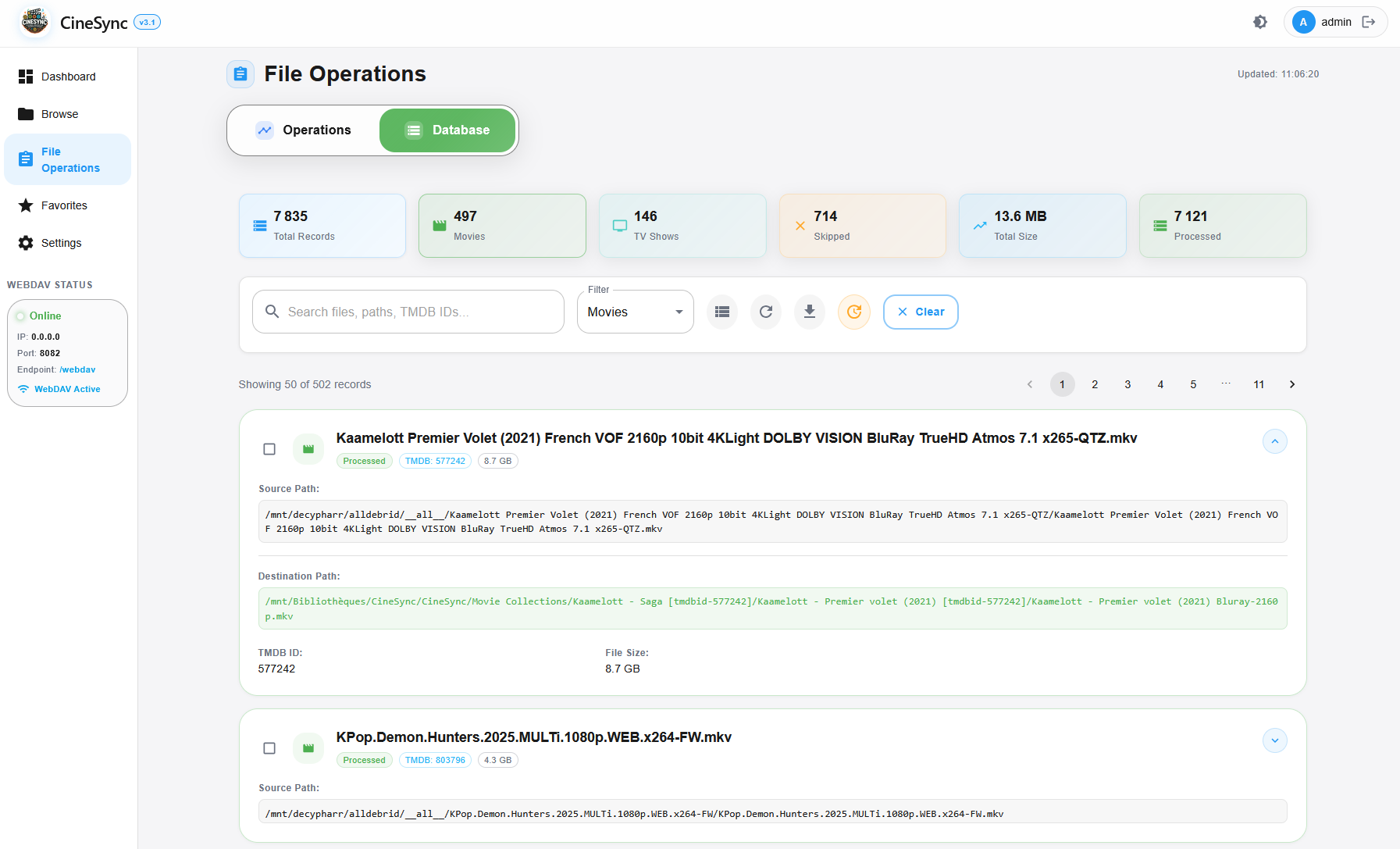Viewport: 1400px width, 849px height.
Task: Click the download export icon
Action: [x=809, y=312]
